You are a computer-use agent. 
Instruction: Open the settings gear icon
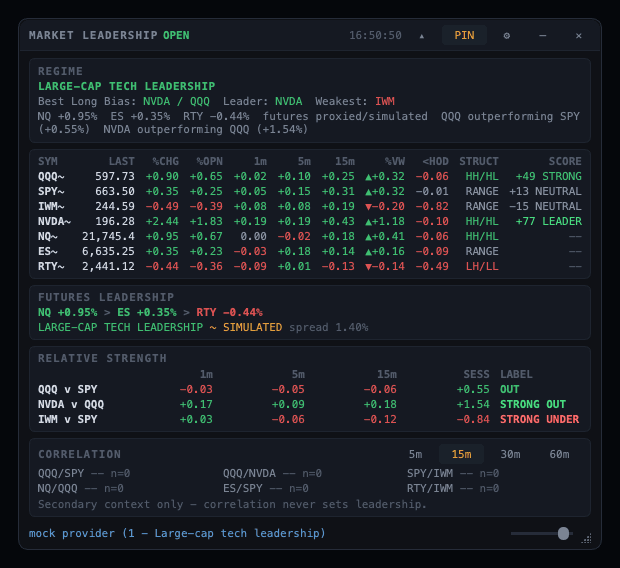click(507, 36)
